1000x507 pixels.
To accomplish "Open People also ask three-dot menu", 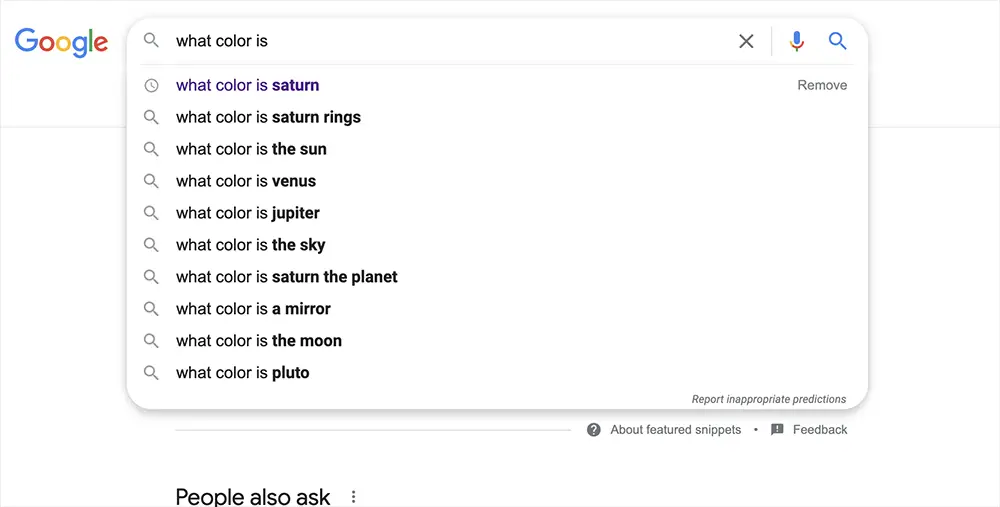I will coord(353,497).
